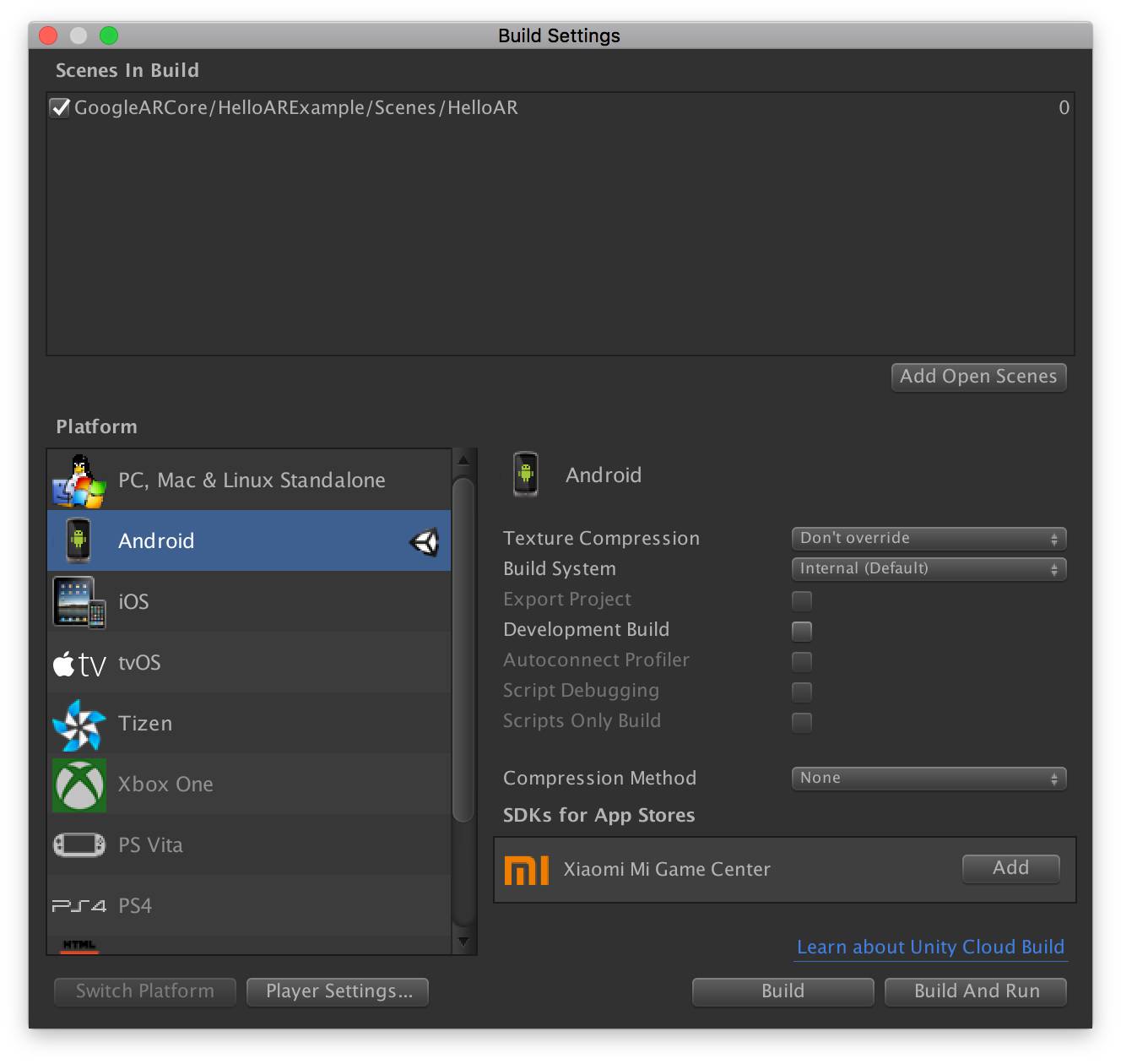The width and height of the screenshot is (1121, 1064).
Task: Click the platform list scrollbar thumb
Action: [x=463, y=650]
